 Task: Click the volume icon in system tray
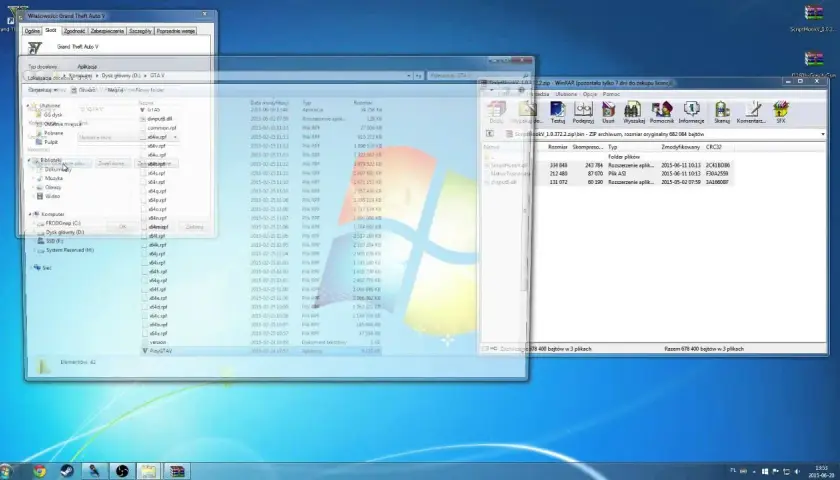click(x=797, y=471)
